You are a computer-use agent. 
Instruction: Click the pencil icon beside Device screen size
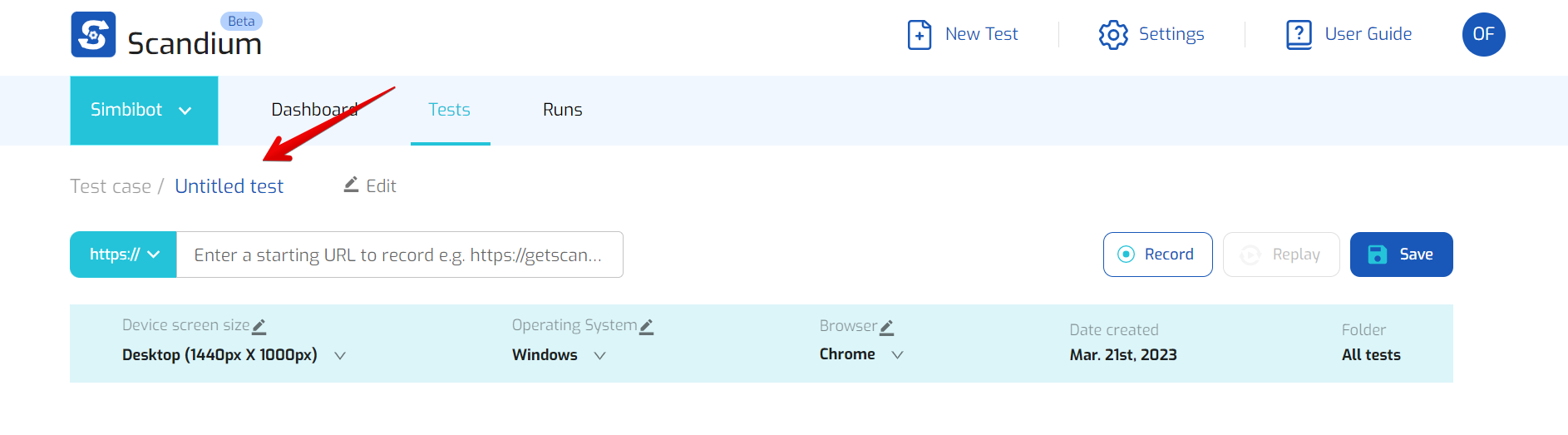(259, 327)
